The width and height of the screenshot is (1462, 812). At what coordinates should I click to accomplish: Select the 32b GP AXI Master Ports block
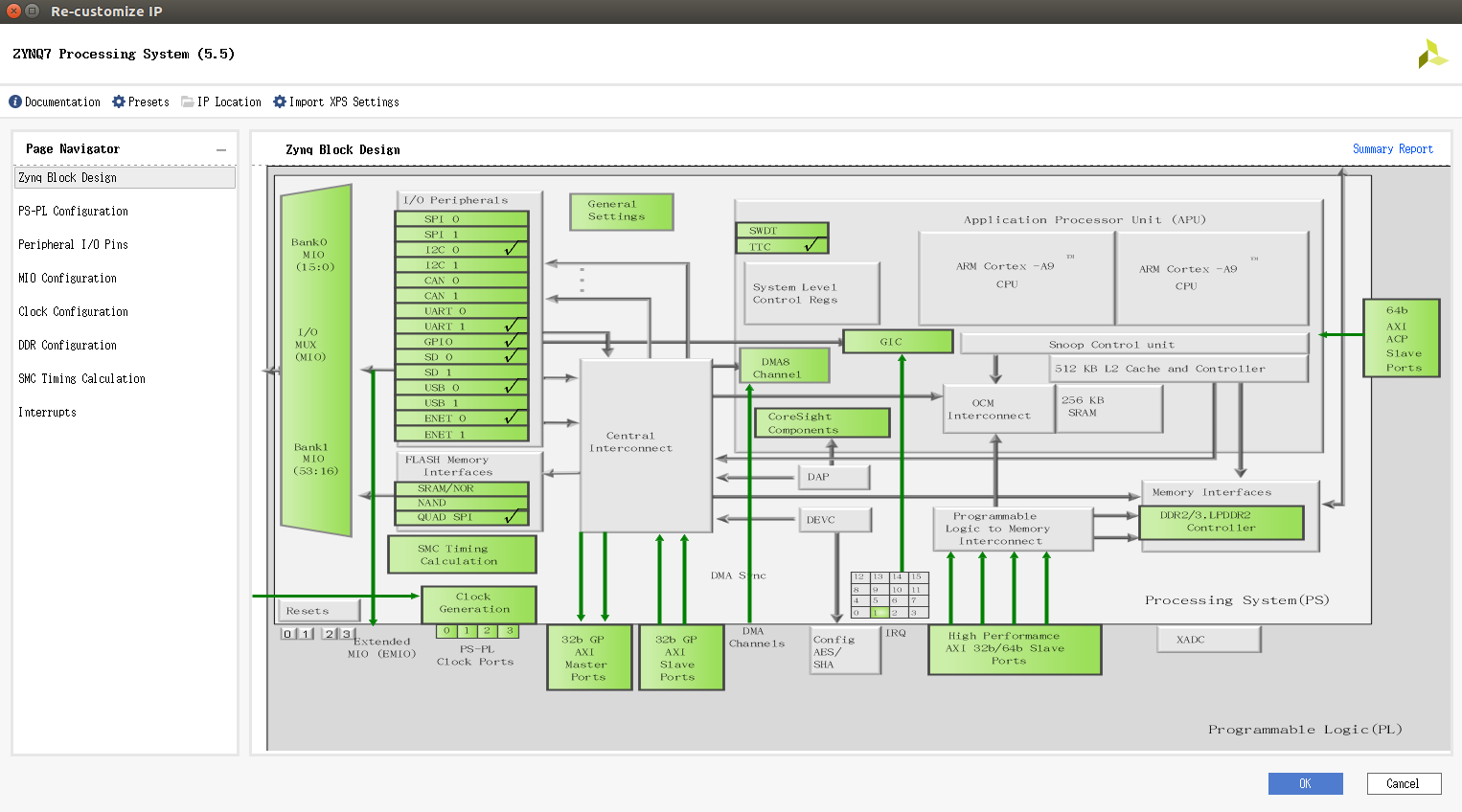coord(588,657)
